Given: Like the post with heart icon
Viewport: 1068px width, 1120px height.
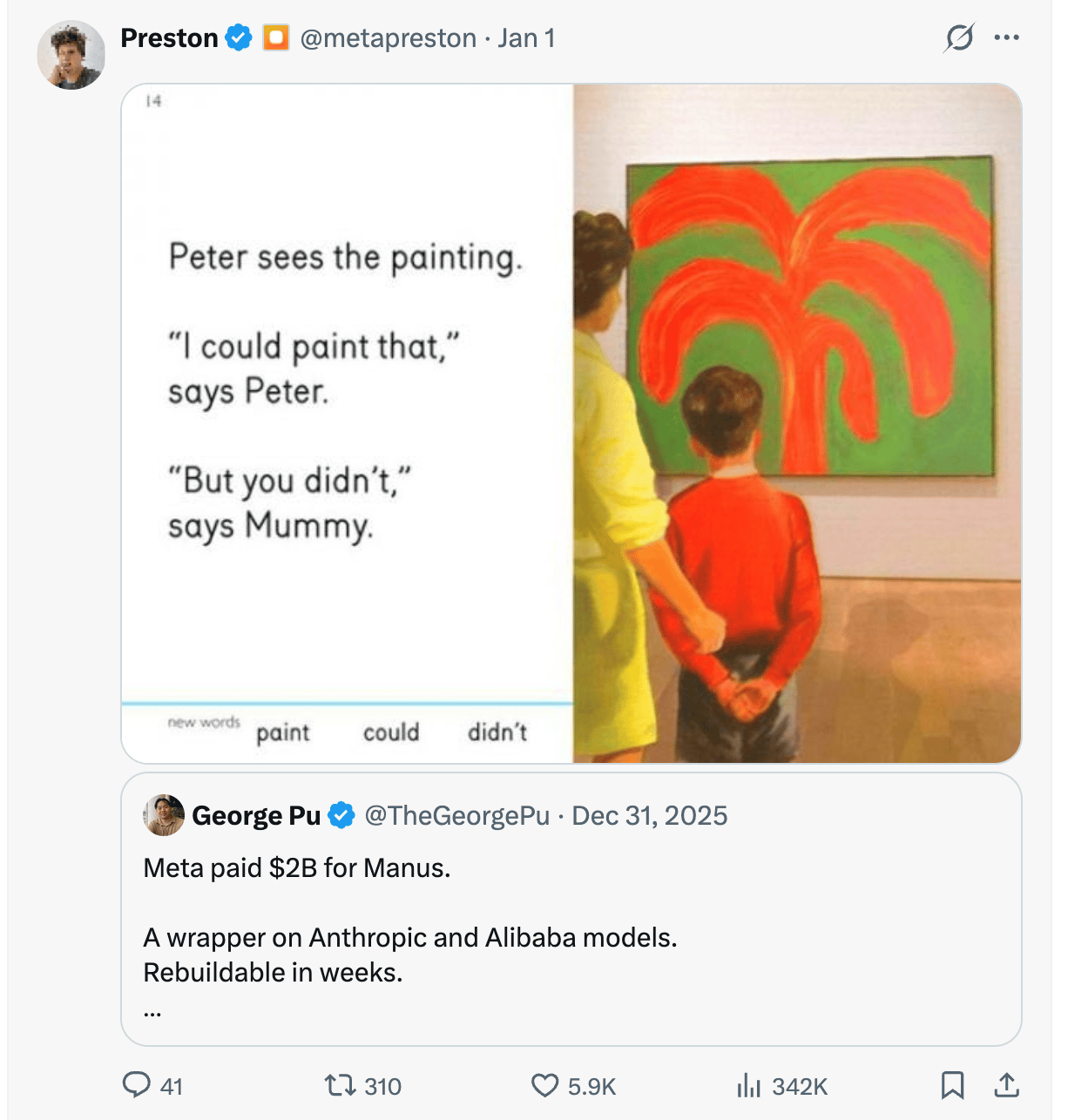Looking at the screenshot, I should point(544,1085).
